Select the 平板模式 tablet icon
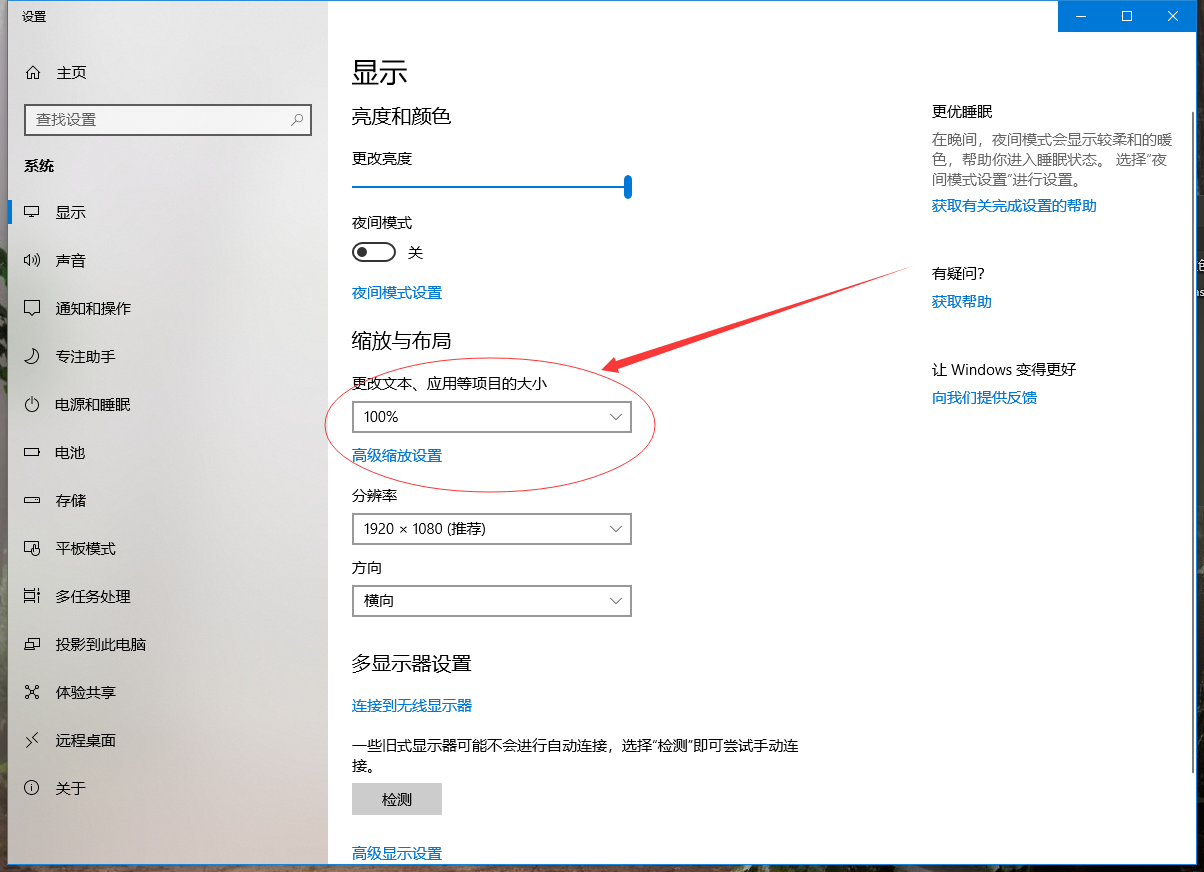Image resolution: width=1204 pixels, height=872 pixels. tap(32, 549)
